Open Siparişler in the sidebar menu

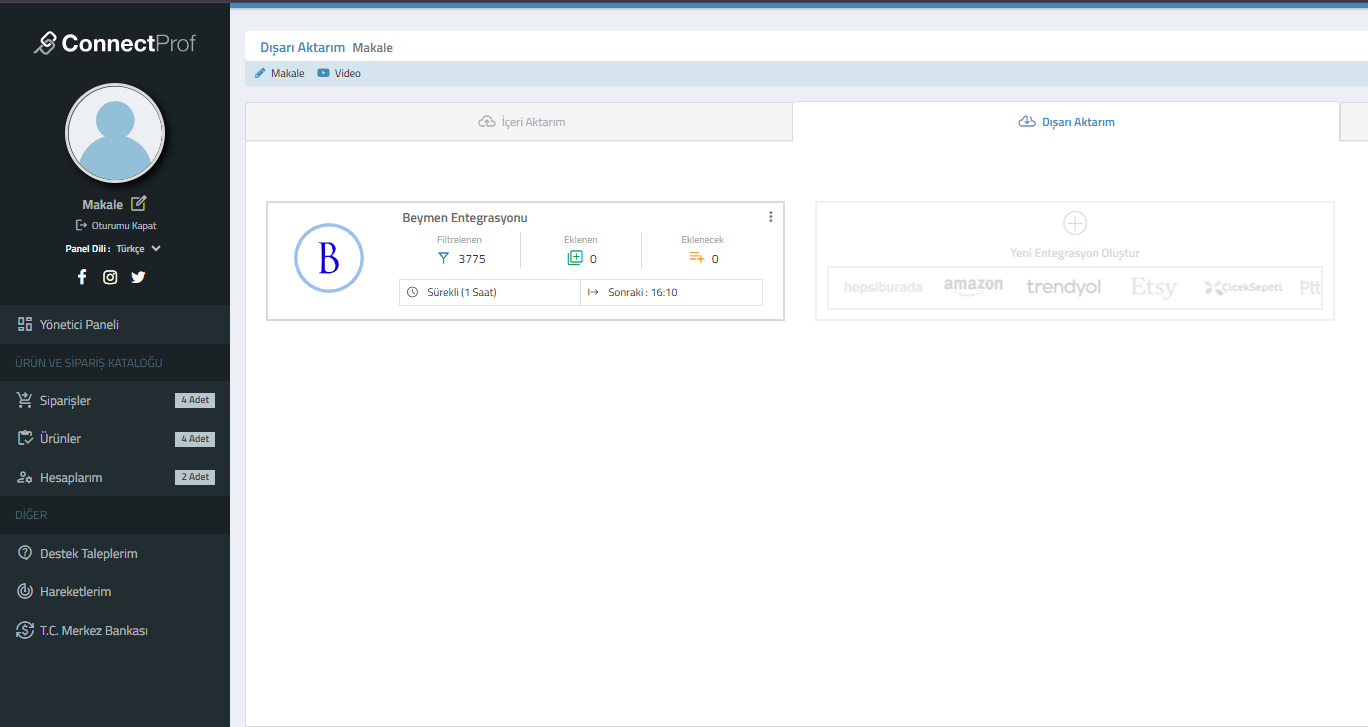click(65, 401)
